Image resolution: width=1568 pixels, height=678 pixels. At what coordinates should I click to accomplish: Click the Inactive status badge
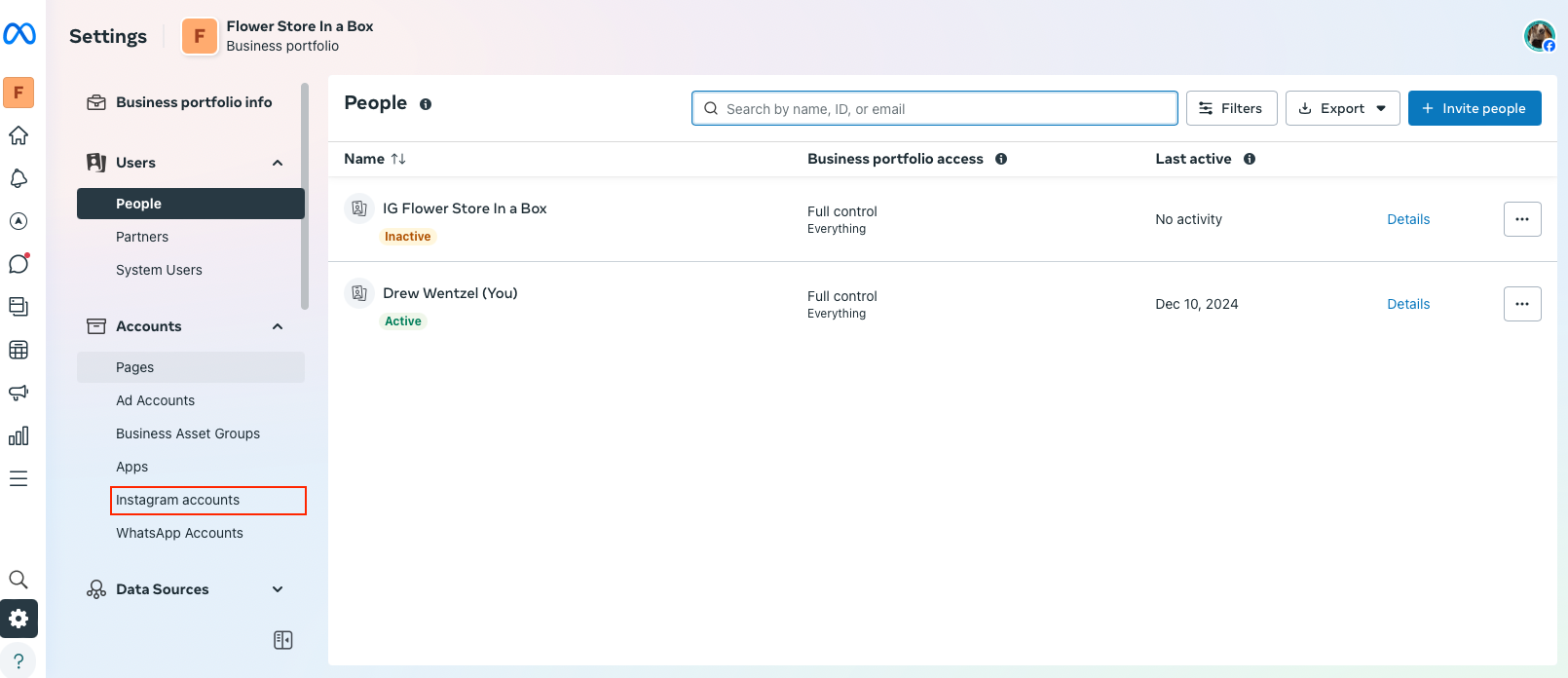(407, 237)
